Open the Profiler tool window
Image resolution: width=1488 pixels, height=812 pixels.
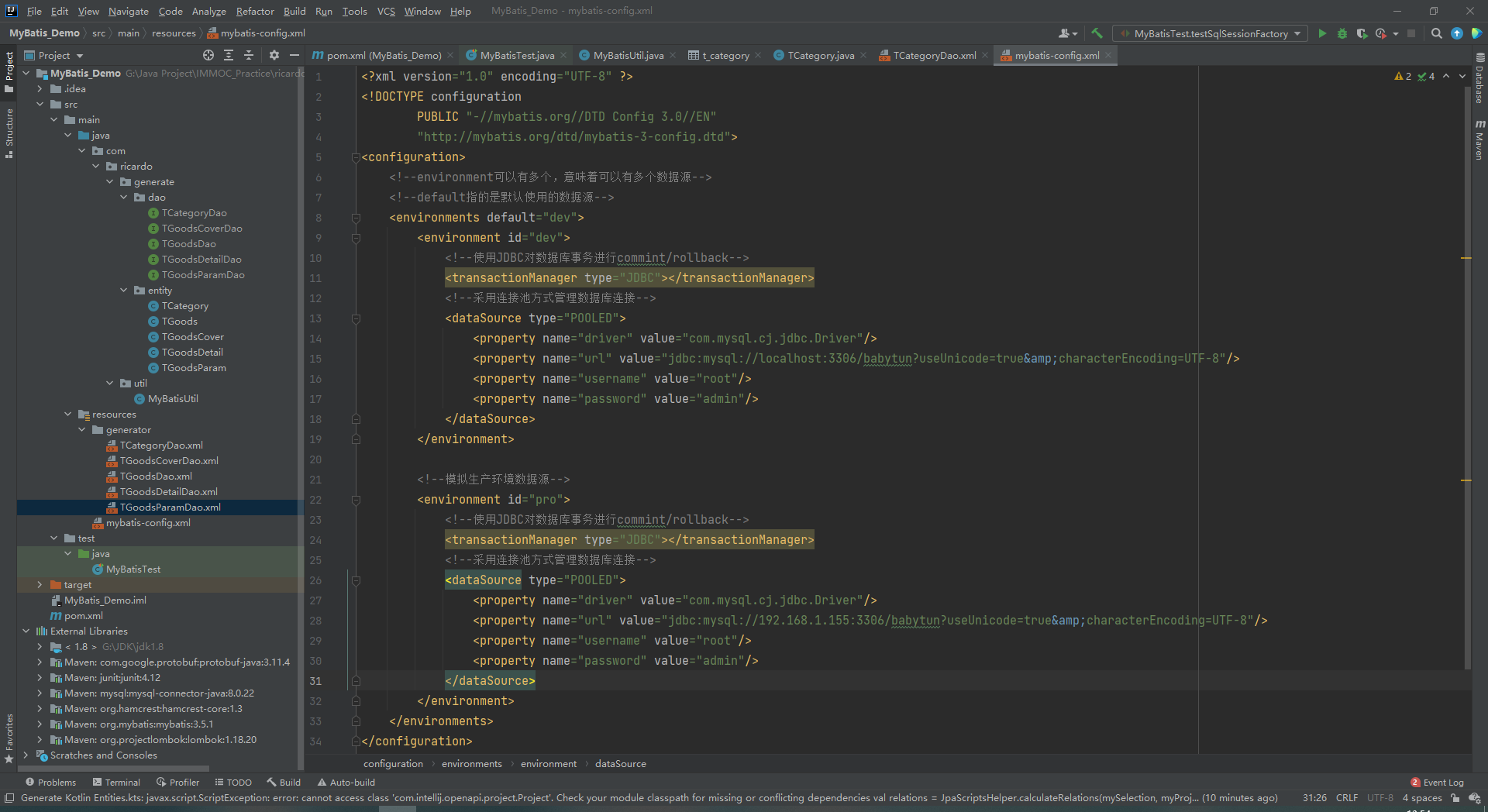(178, 783)
